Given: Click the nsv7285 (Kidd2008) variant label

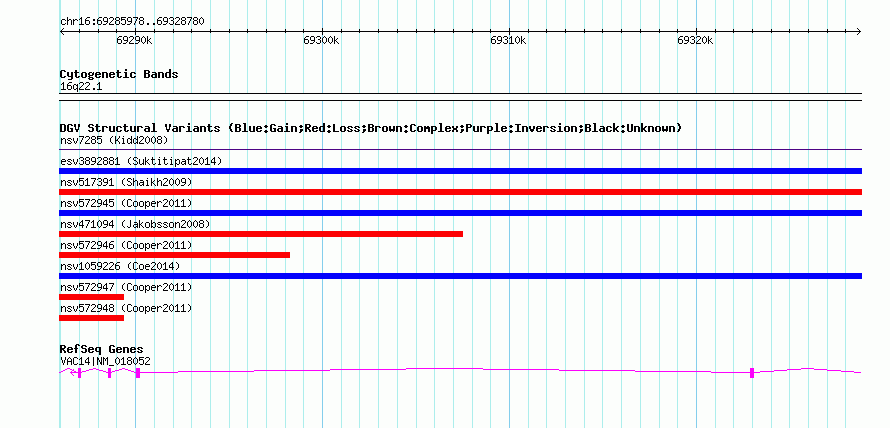Looking at the screenshot, I should click(114, 140).
